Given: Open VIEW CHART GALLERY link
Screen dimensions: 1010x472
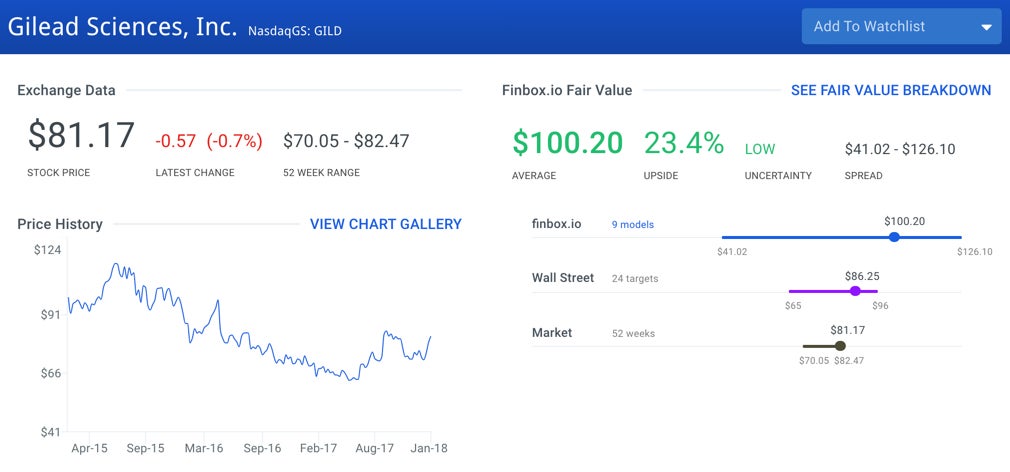Looking at the screenshot, I should click(x=386, y=224).
